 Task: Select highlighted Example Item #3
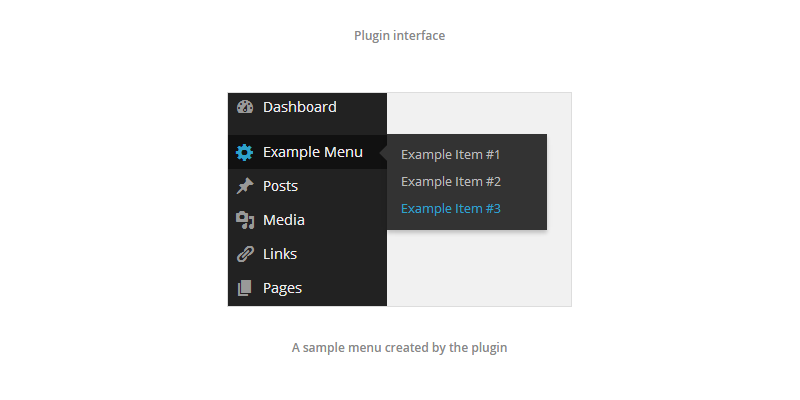pyautogui.click(x=450, y=209)
